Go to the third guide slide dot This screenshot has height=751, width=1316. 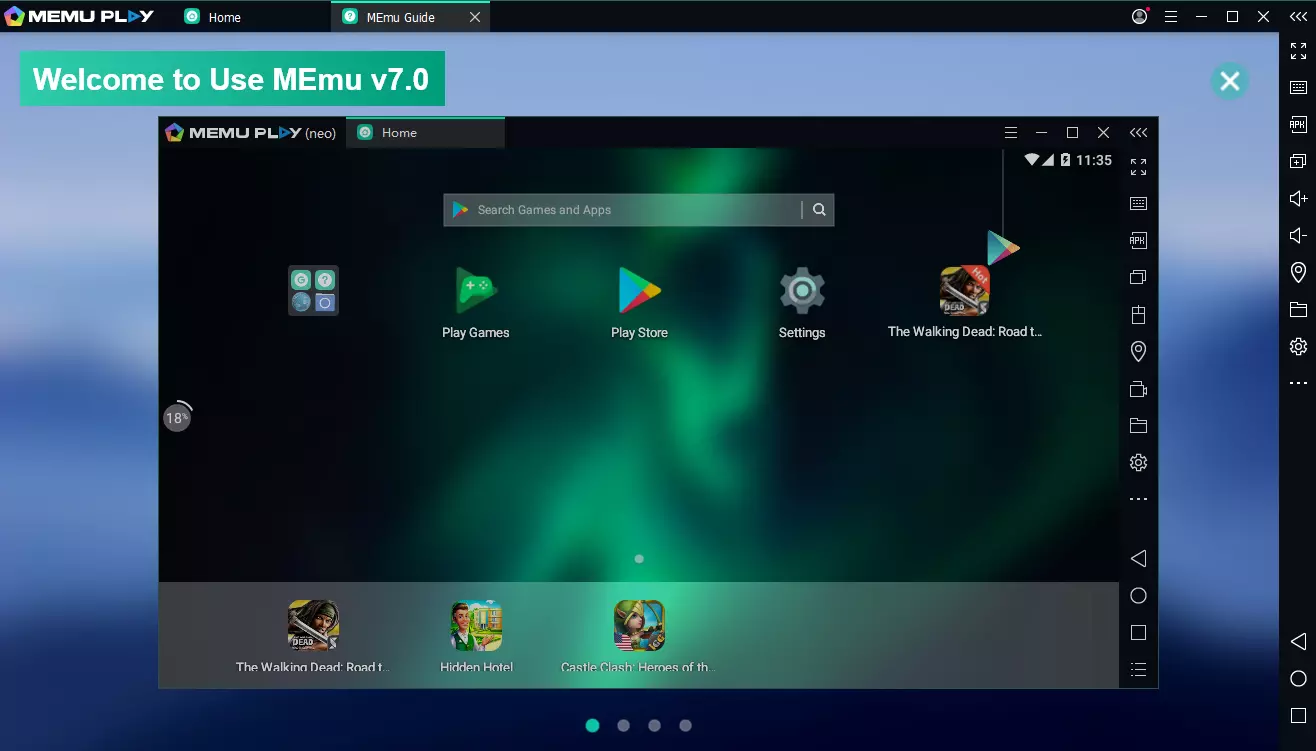coord(654,725)
